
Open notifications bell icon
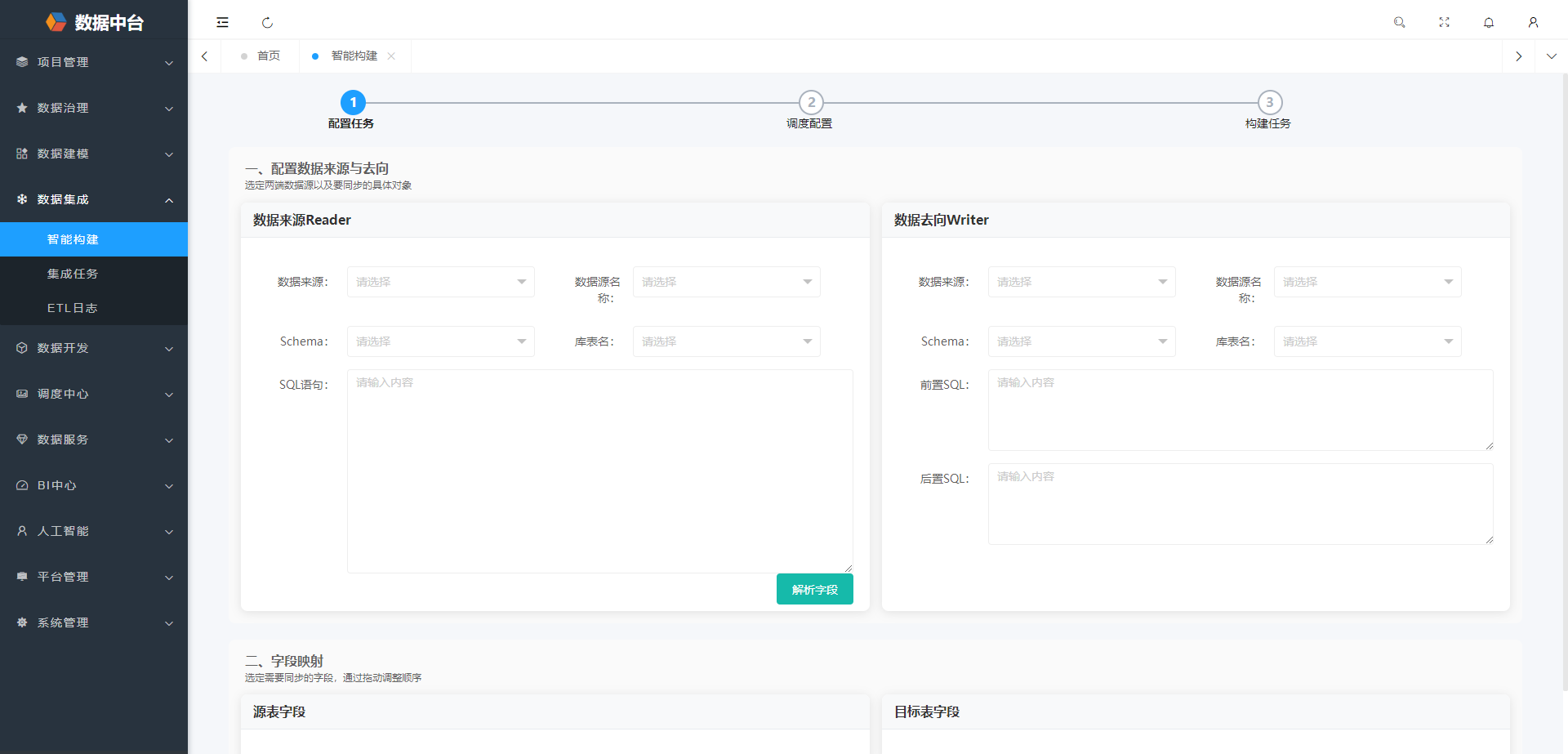1489,22
